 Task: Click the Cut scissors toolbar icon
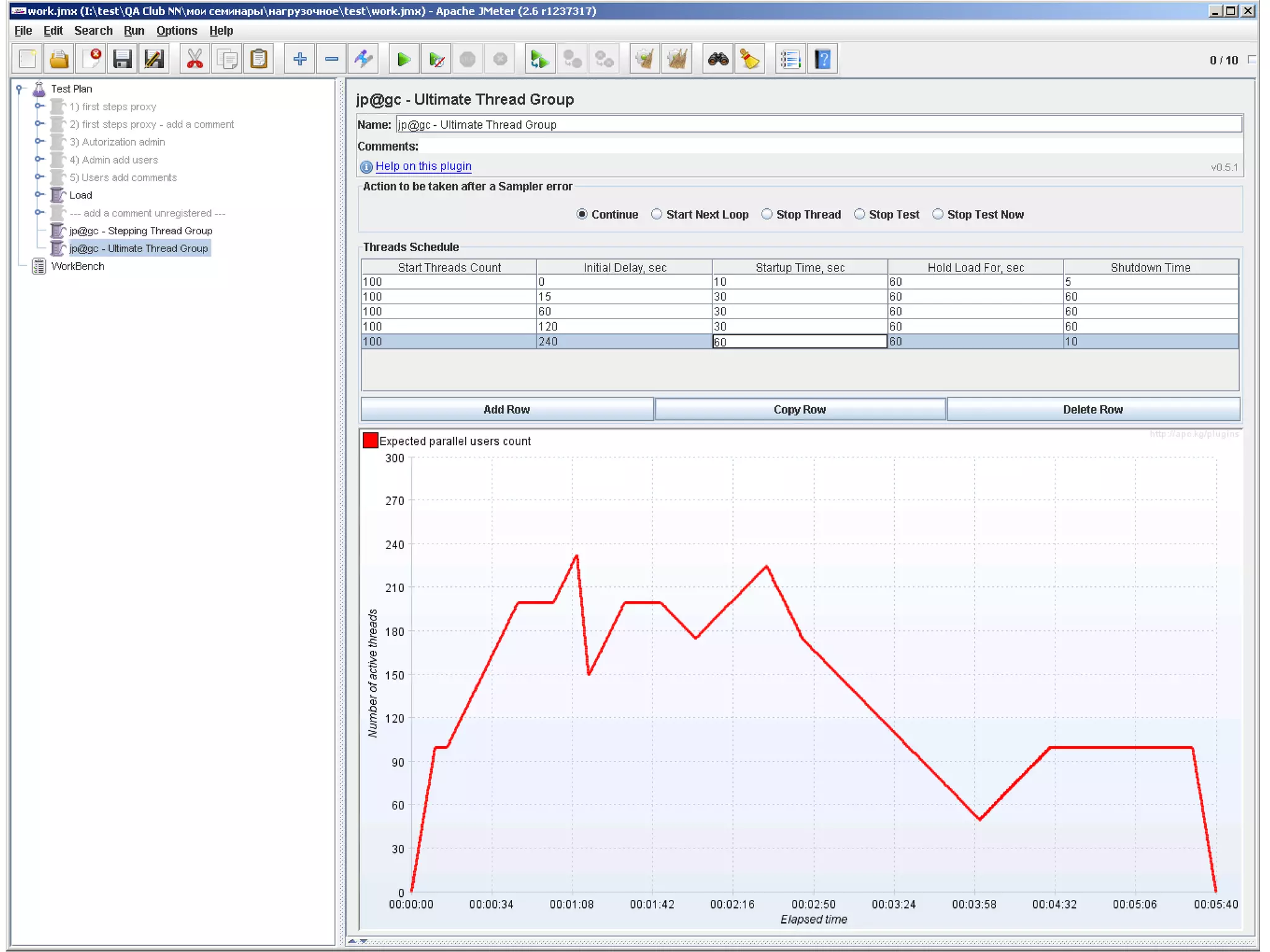pos(195,59)
